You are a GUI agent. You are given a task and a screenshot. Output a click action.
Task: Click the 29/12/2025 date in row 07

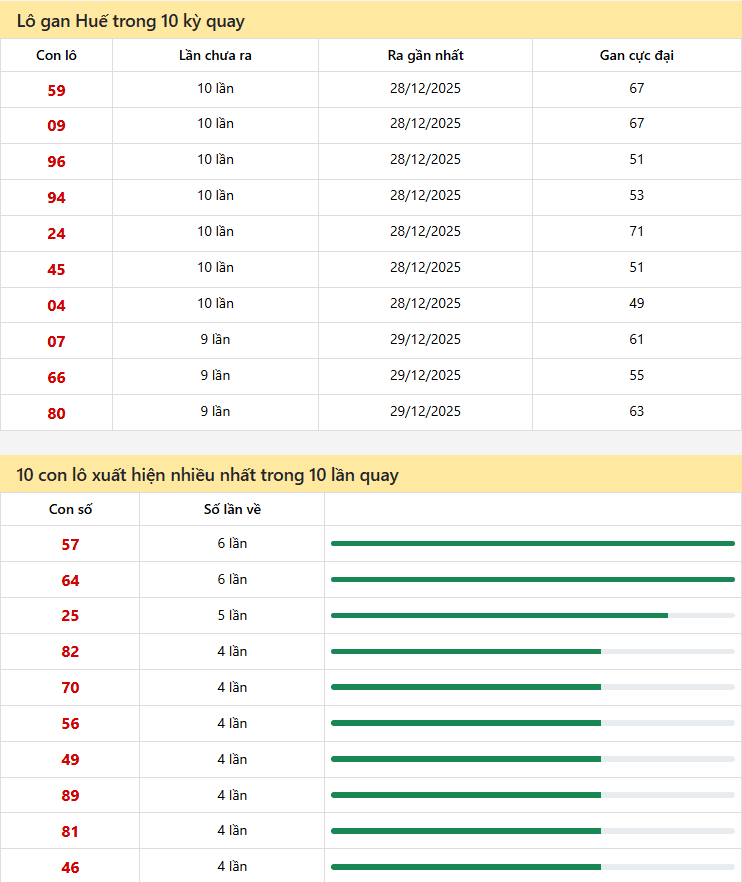[x=425, y=339]
